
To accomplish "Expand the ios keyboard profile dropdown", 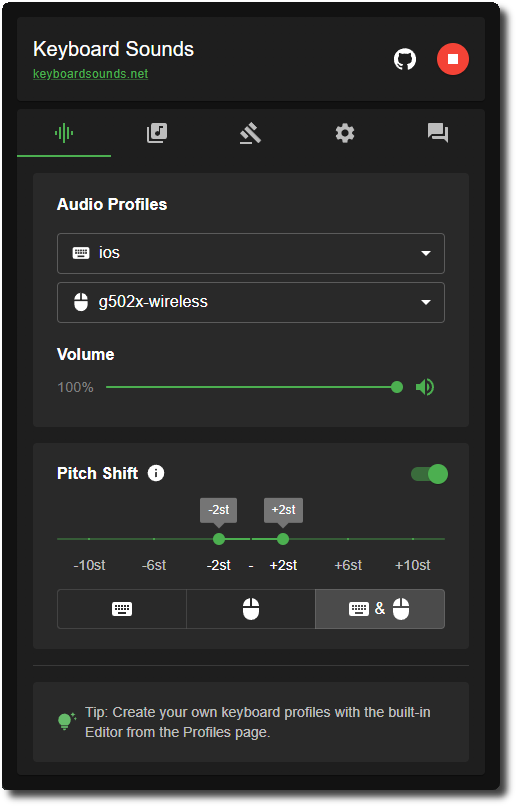I will coord(251,253).
